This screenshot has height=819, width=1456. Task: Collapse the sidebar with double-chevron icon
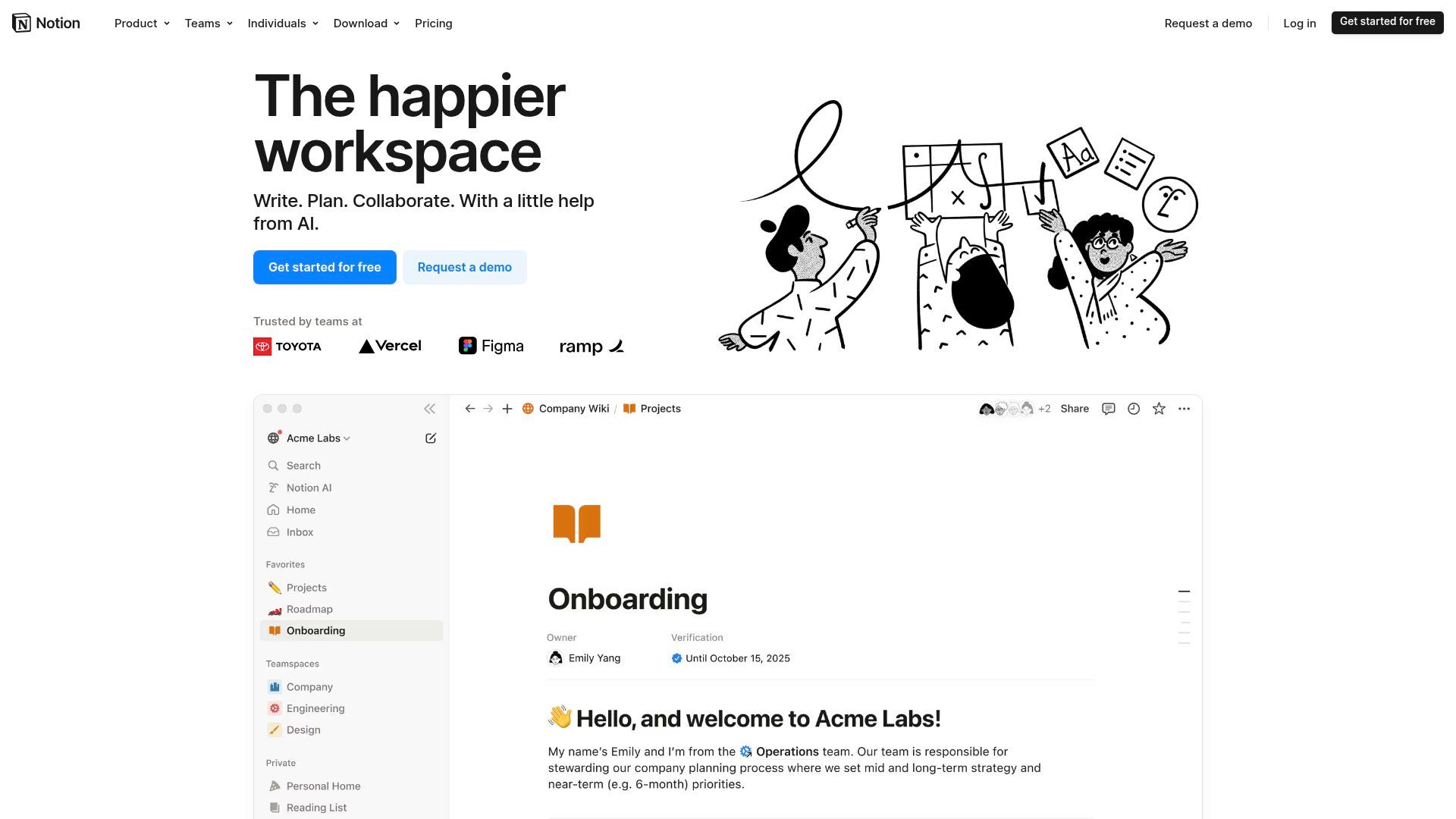pos(429,409)
